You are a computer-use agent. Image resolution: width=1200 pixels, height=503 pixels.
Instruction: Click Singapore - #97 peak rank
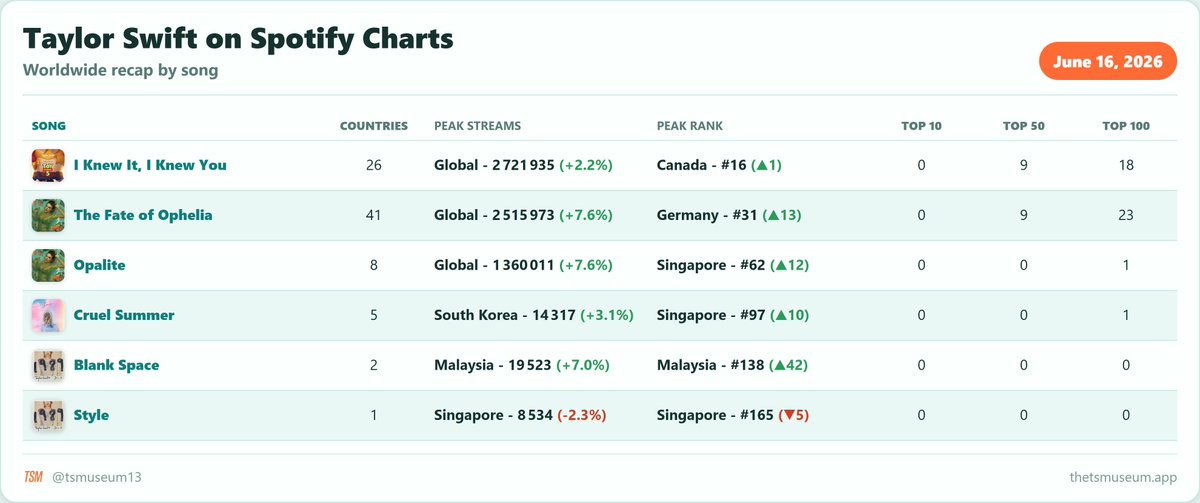(x=733, y=315)
